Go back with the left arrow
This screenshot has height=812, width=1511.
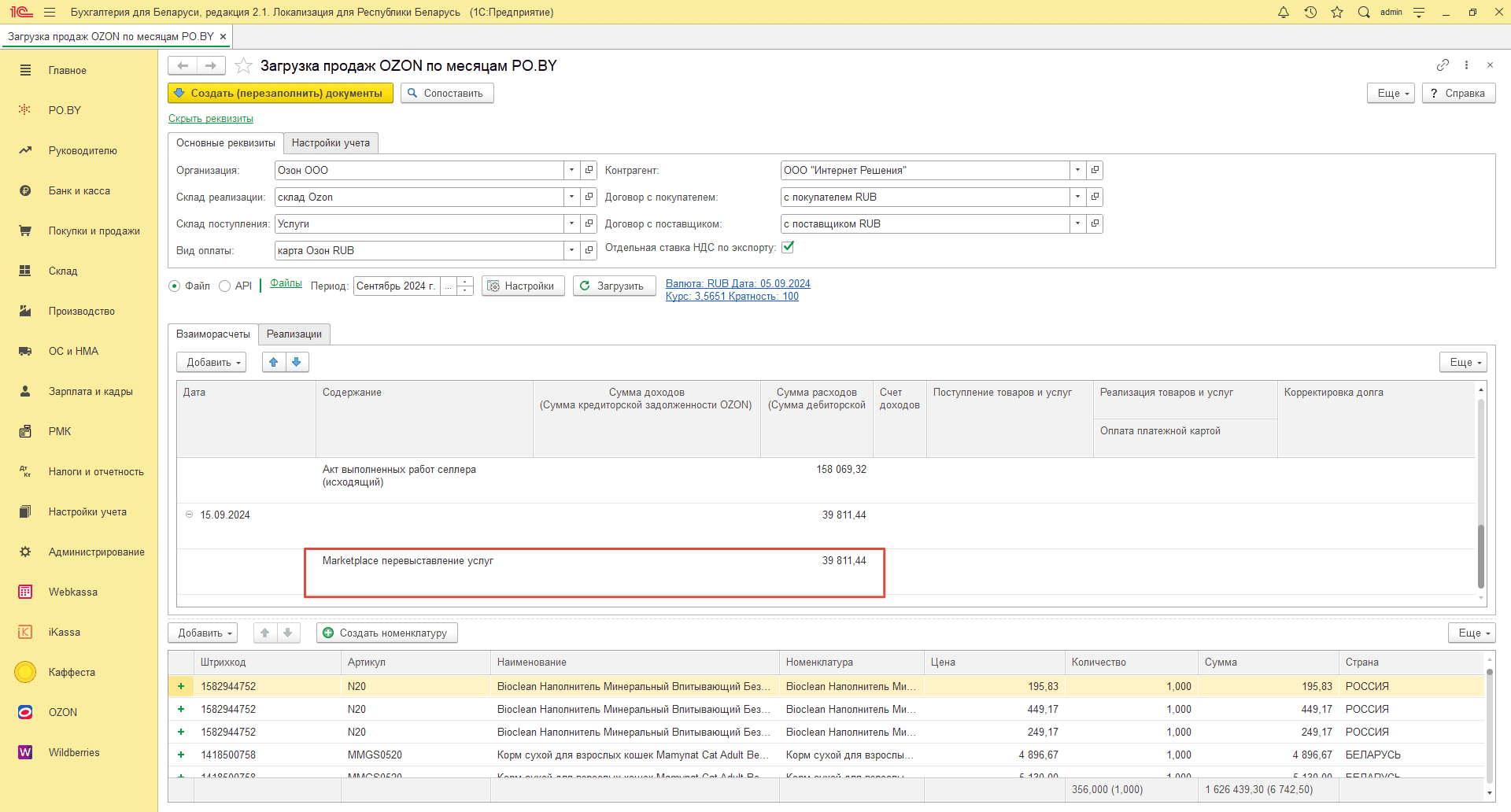(183, 66)
